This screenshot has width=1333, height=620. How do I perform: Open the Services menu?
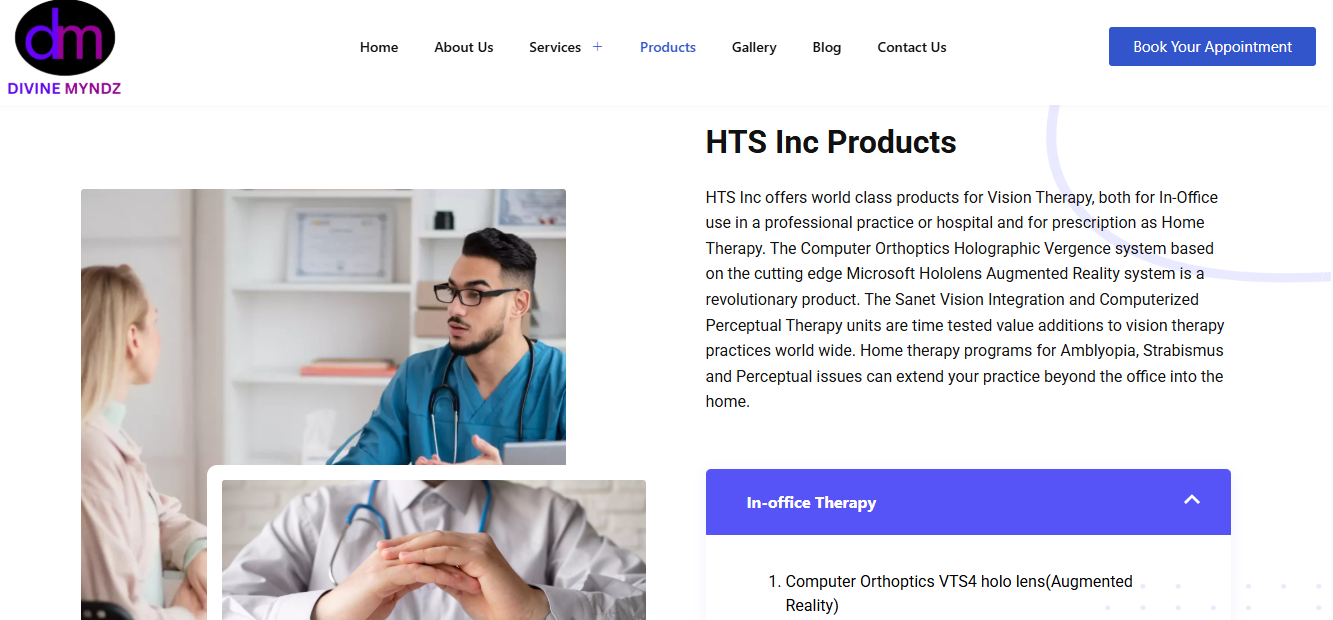point(555,47)
